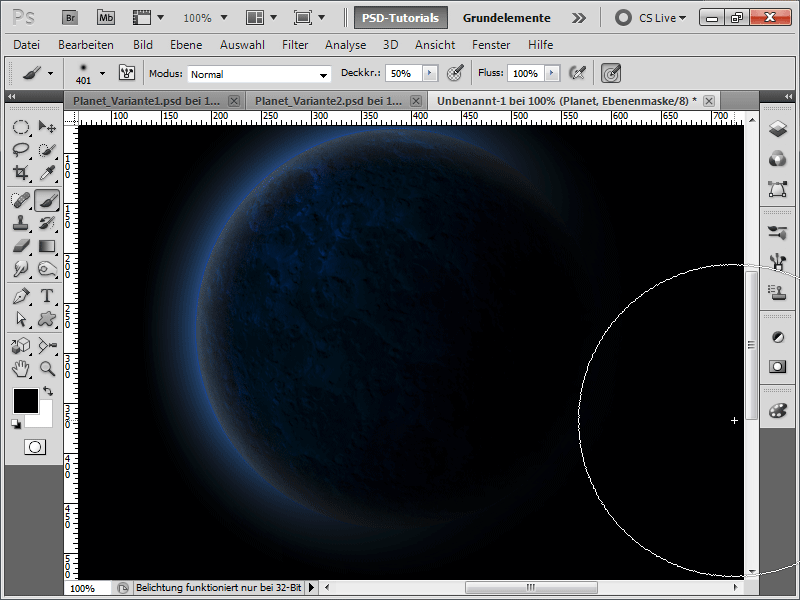This screenshot has height=600, width=800.
Task: Toggle the Brush panel button
Action: click(127, 73)
